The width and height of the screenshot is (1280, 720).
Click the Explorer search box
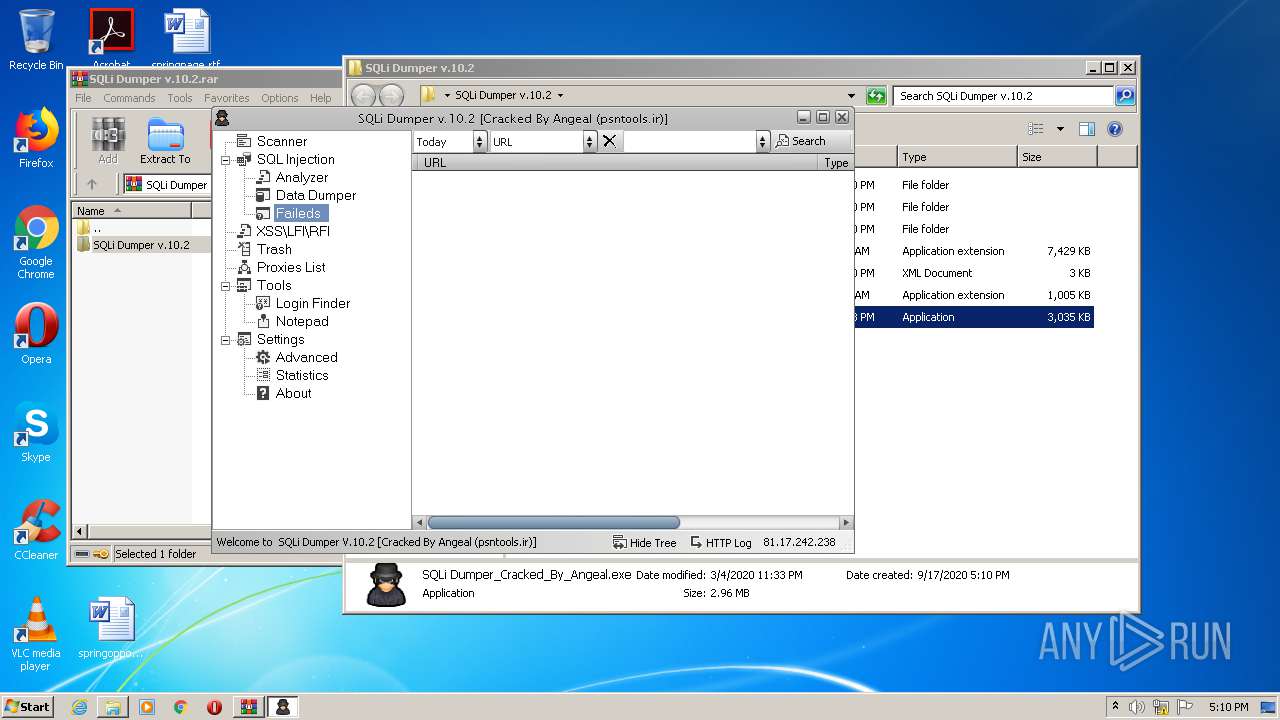tap(1003, 96)
